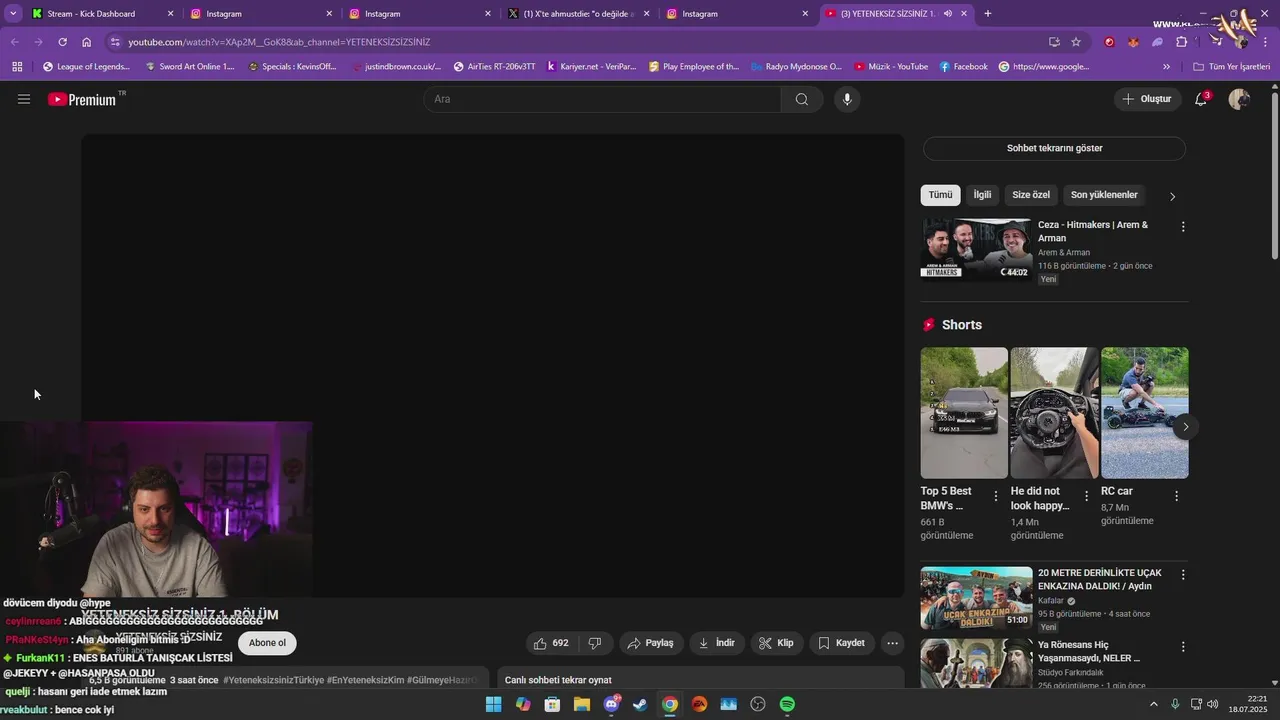Open the Facebook bookmark

[963, 67]
